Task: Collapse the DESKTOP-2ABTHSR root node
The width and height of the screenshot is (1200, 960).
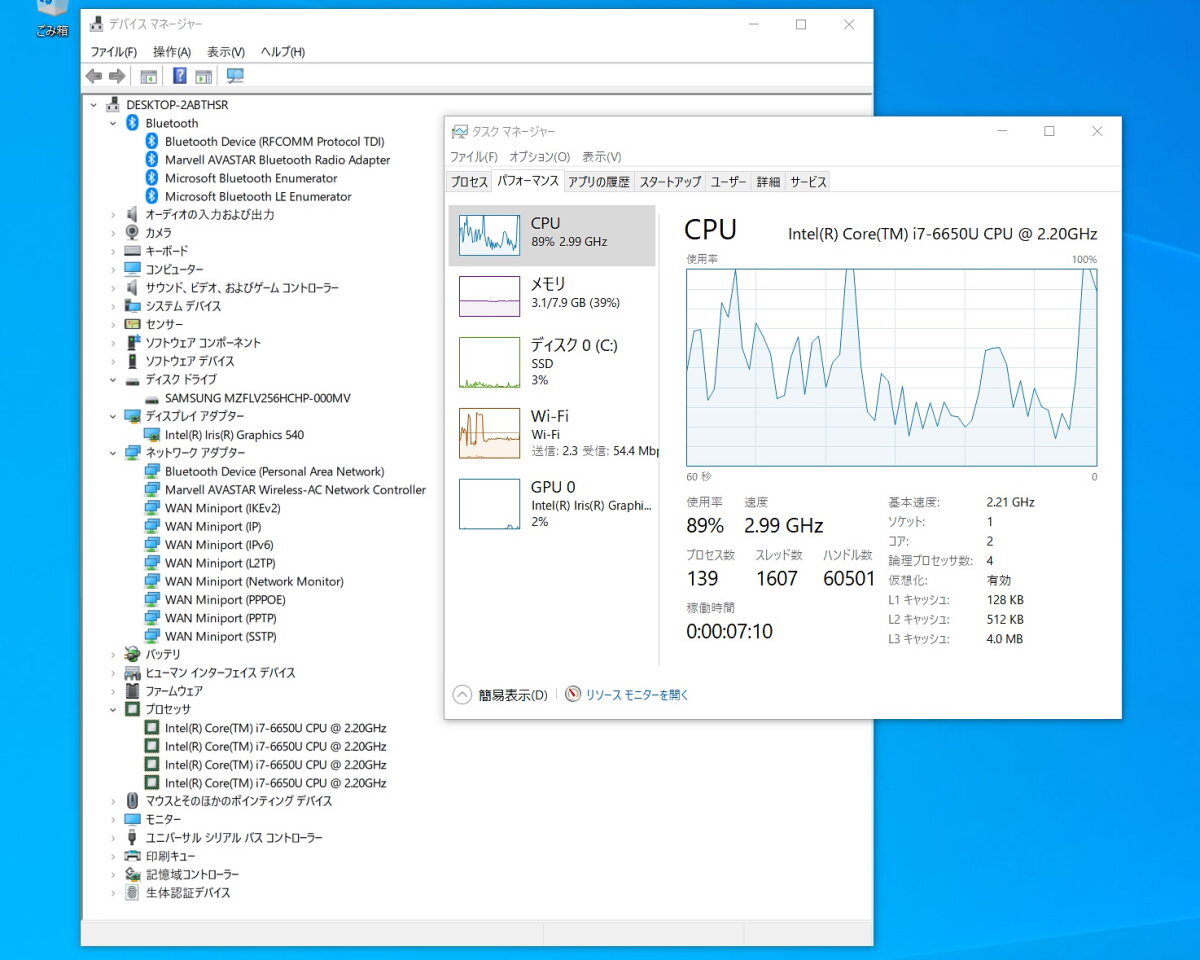Action: point(94,105)
